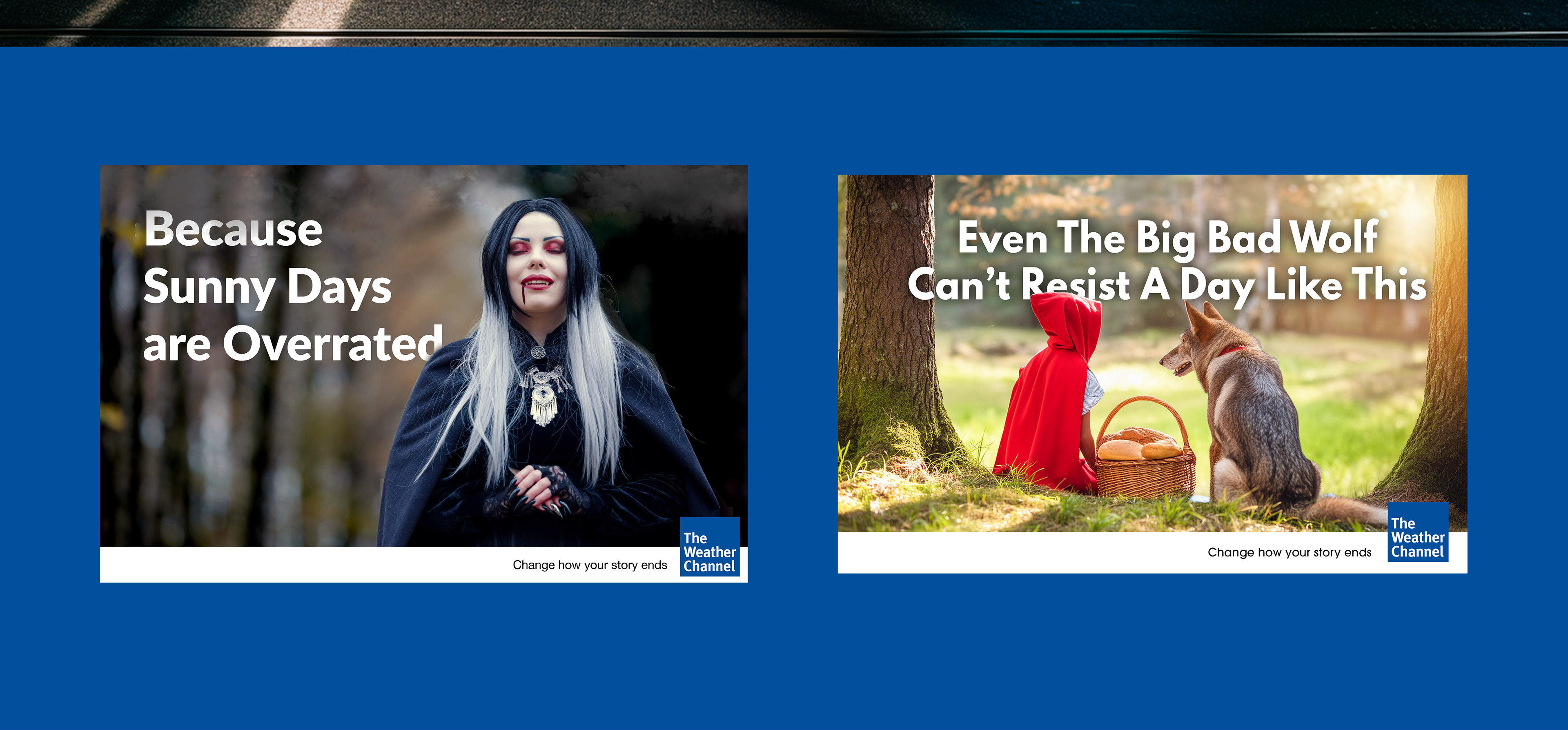This screenshot has height=730, width=1568.
Task: Click the round brooch on vampire's collar
Action: (x=538, y=352)
